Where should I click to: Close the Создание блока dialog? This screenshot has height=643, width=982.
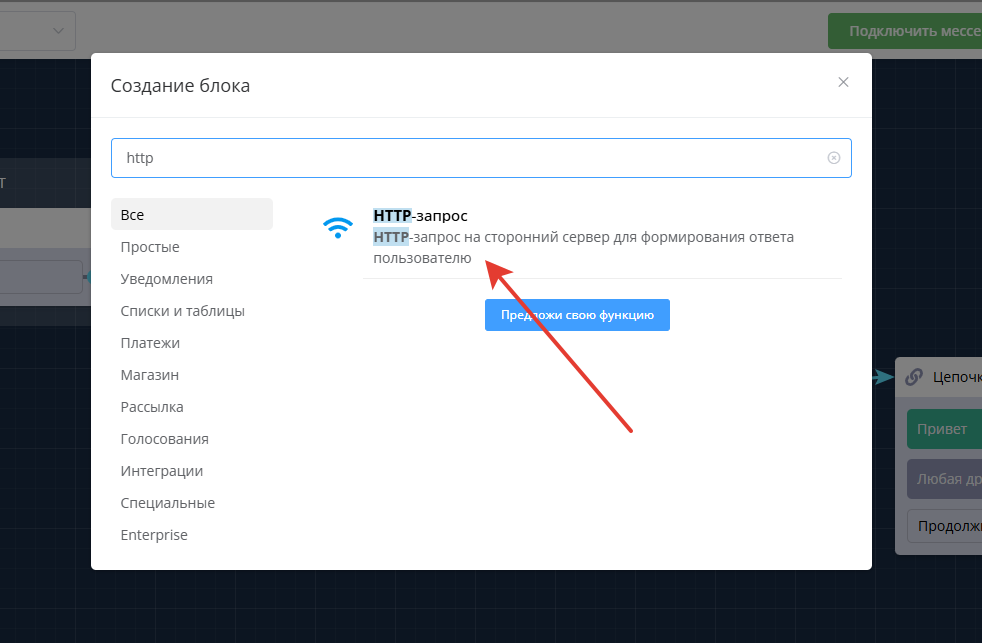pyautogui.click(x=843, y=82)
